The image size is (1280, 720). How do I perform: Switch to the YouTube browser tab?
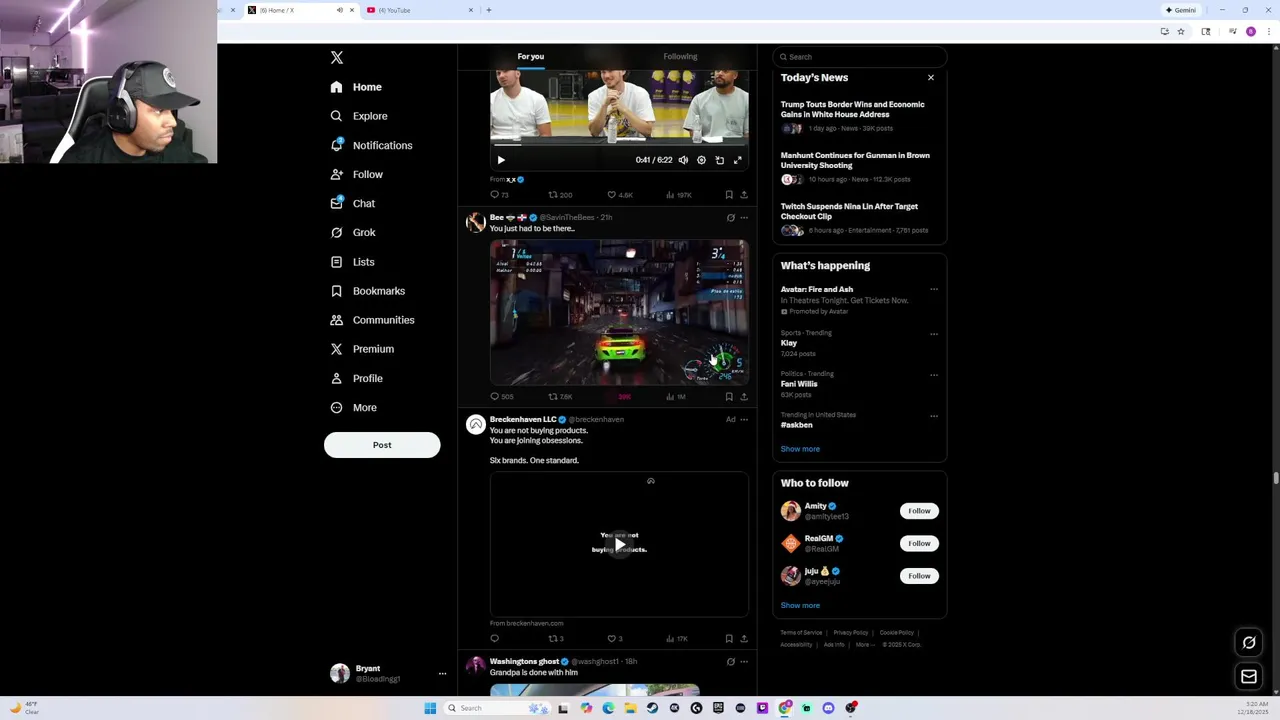tap(420, 10)
